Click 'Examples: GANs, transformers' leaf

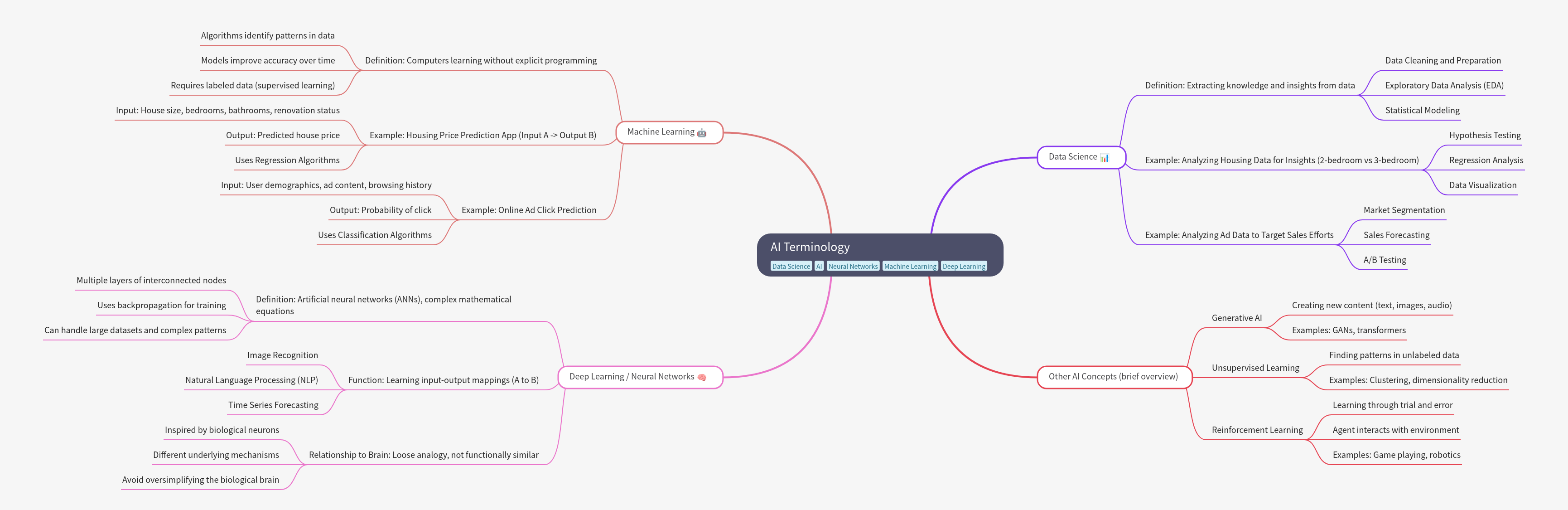tap(1348, 330)
